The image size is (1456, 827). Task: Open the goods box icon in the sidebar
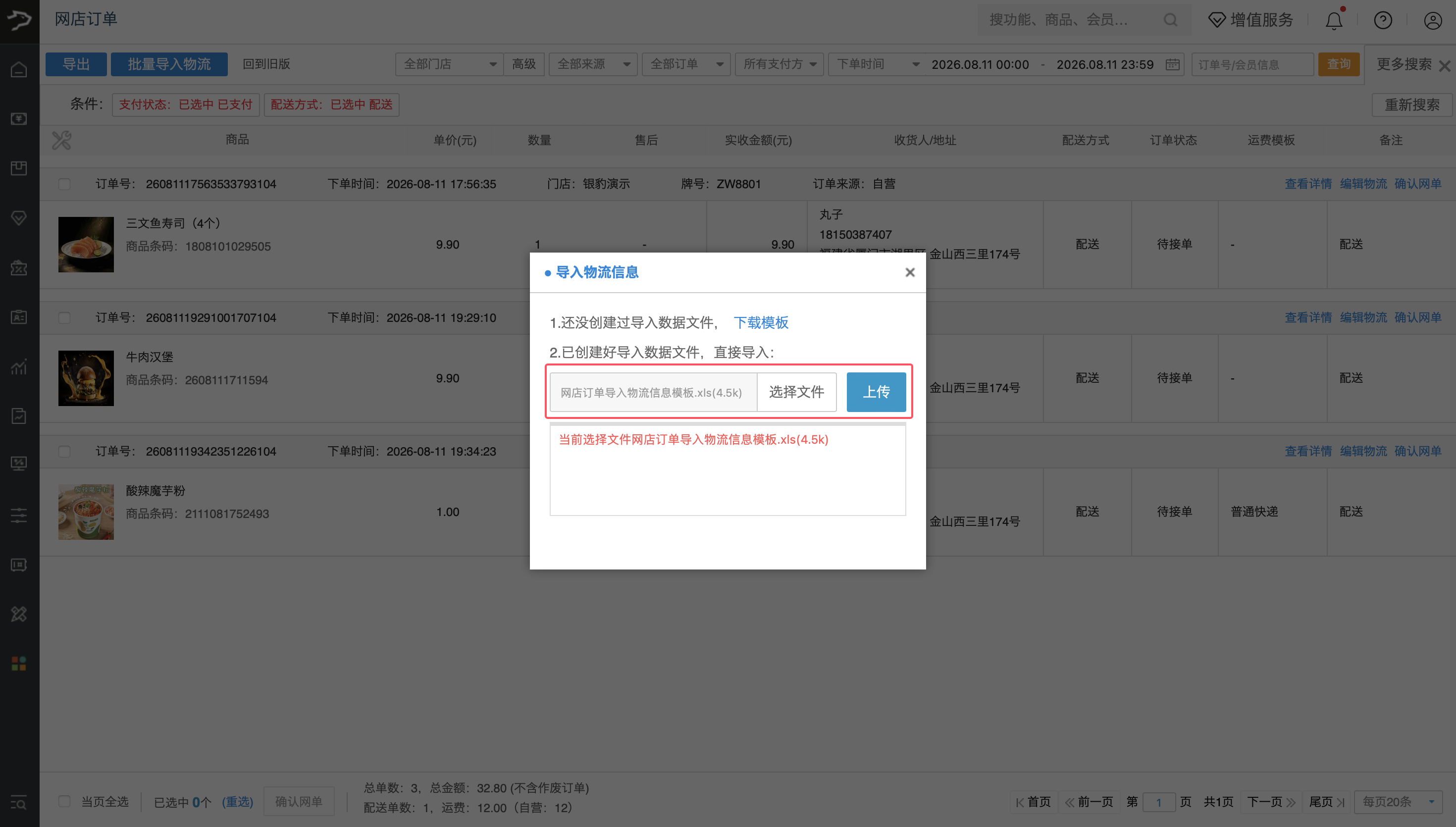(19, 168)
